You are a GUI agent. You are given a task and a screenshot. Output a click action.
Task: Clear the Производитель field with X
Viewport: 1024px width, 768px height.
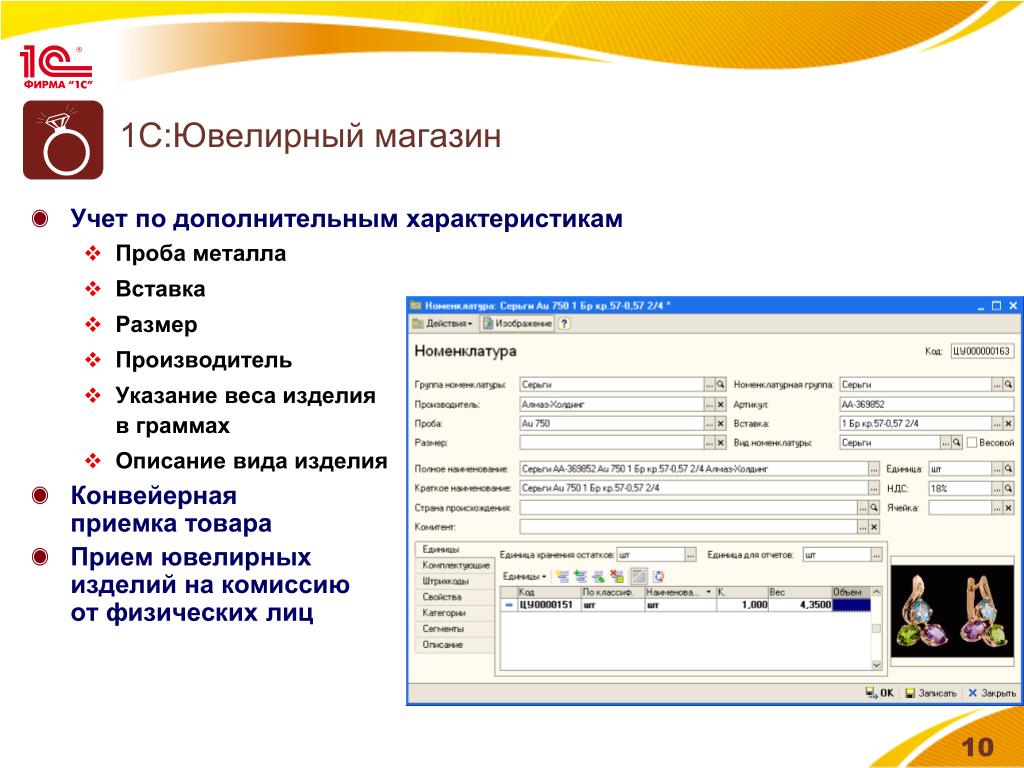720,404
